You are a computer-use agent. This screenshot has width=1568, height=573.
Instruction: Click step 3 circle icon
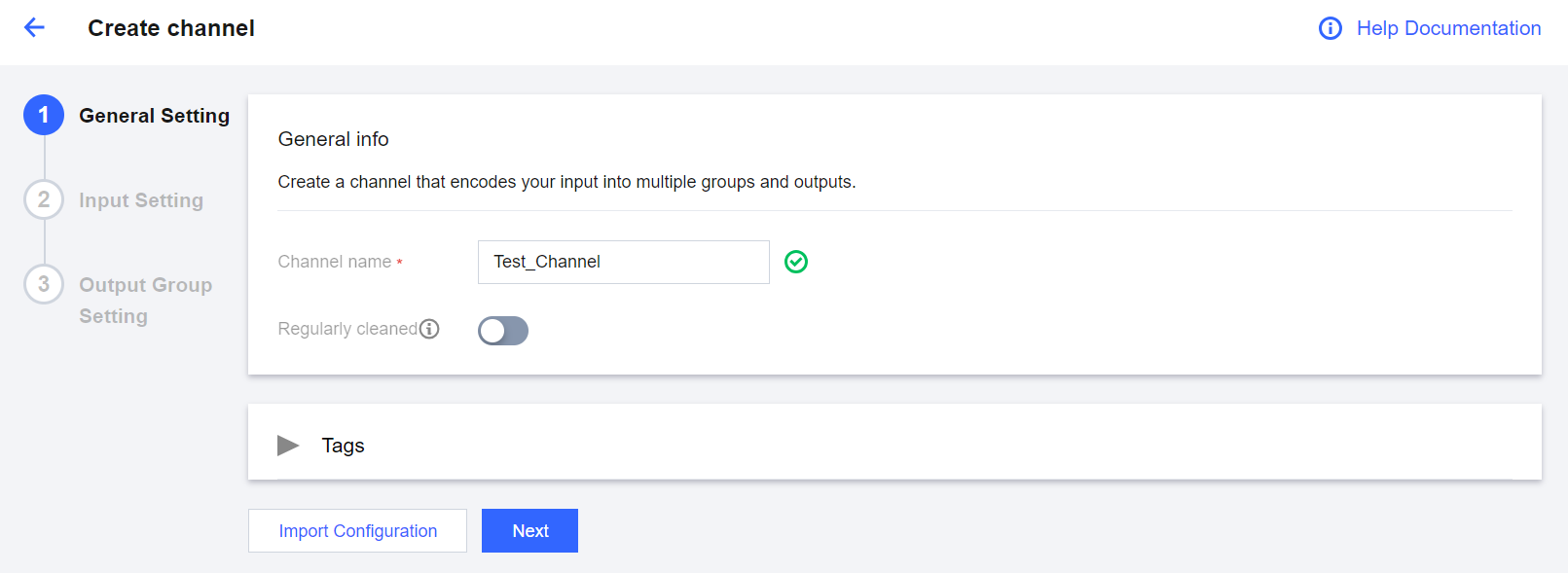(44, 284)
